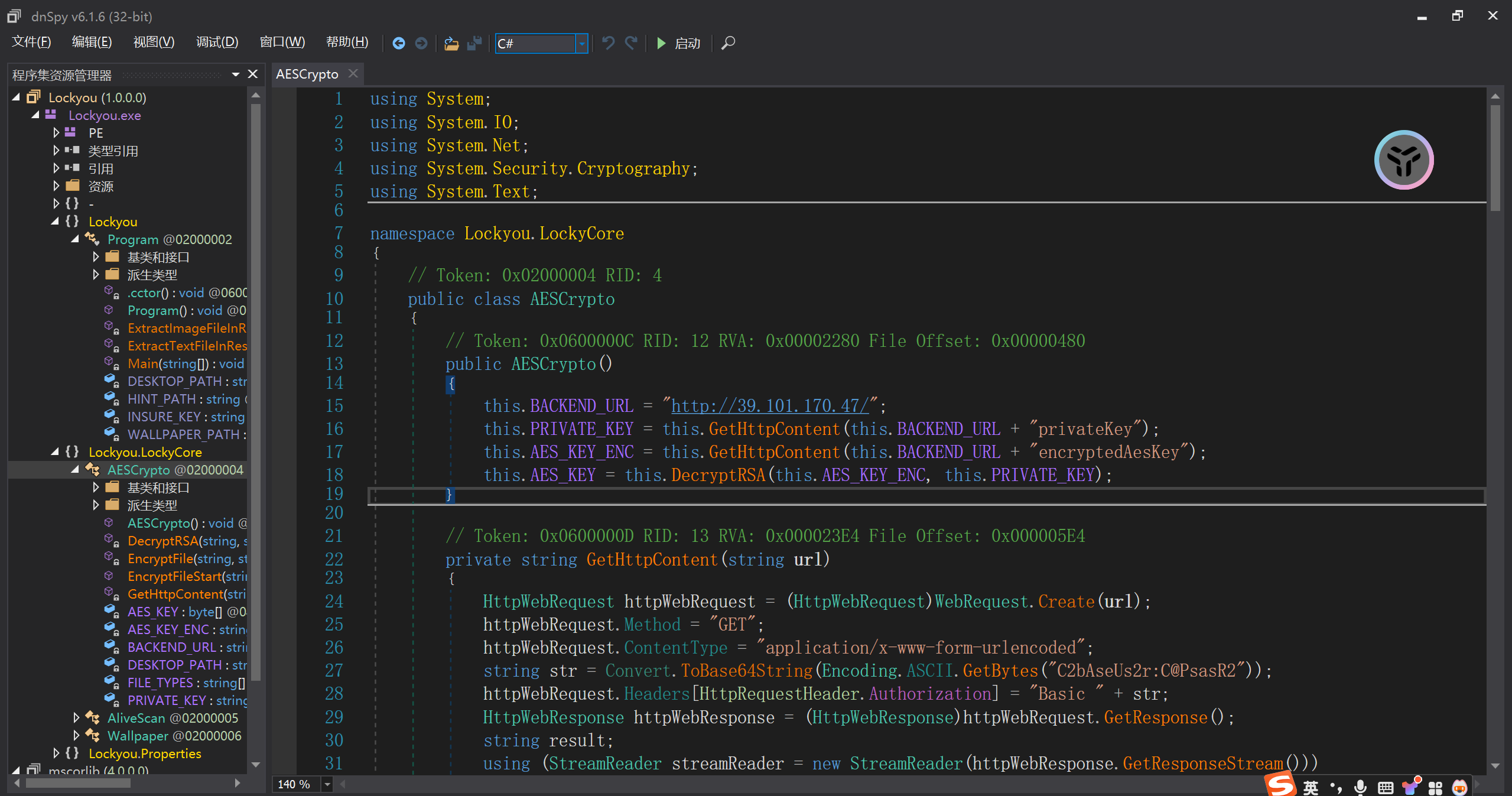
Task: Click the open file folder icon
Action: (x=451, y=43)
